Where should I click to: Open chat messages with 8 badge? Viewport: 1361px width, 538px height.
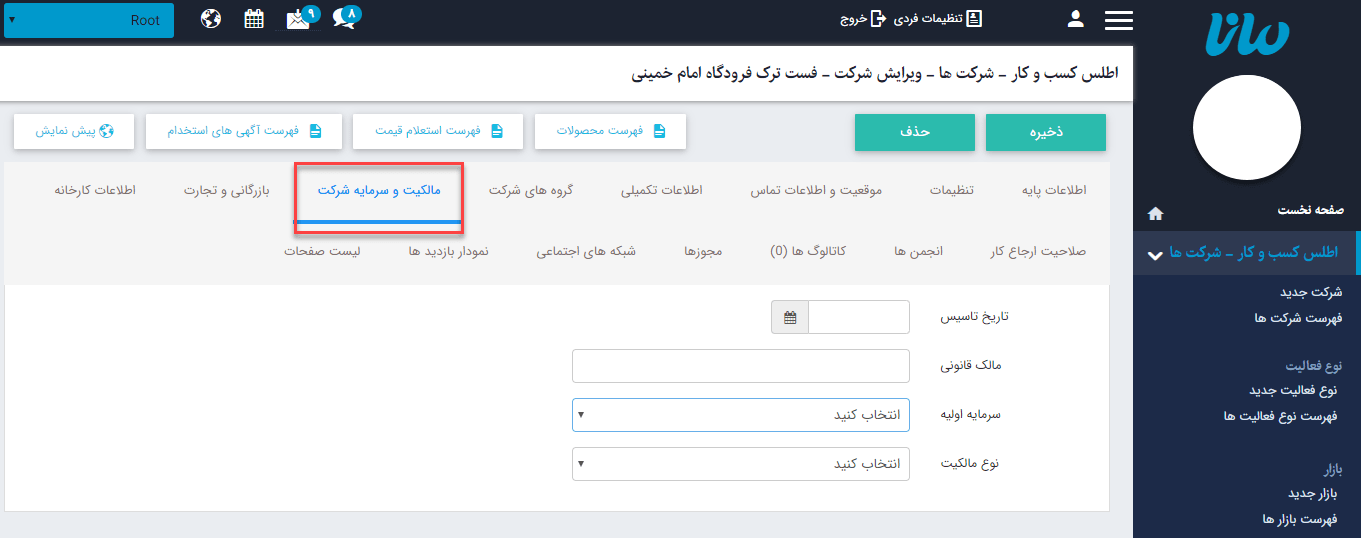[x=344, y=19]
